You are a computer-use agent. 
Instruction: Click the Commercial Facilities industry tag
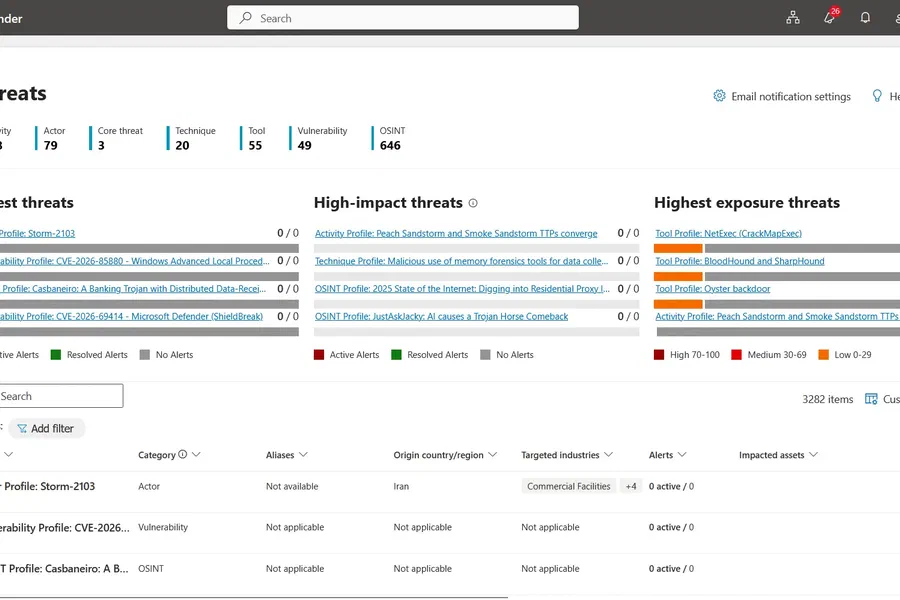569,486
